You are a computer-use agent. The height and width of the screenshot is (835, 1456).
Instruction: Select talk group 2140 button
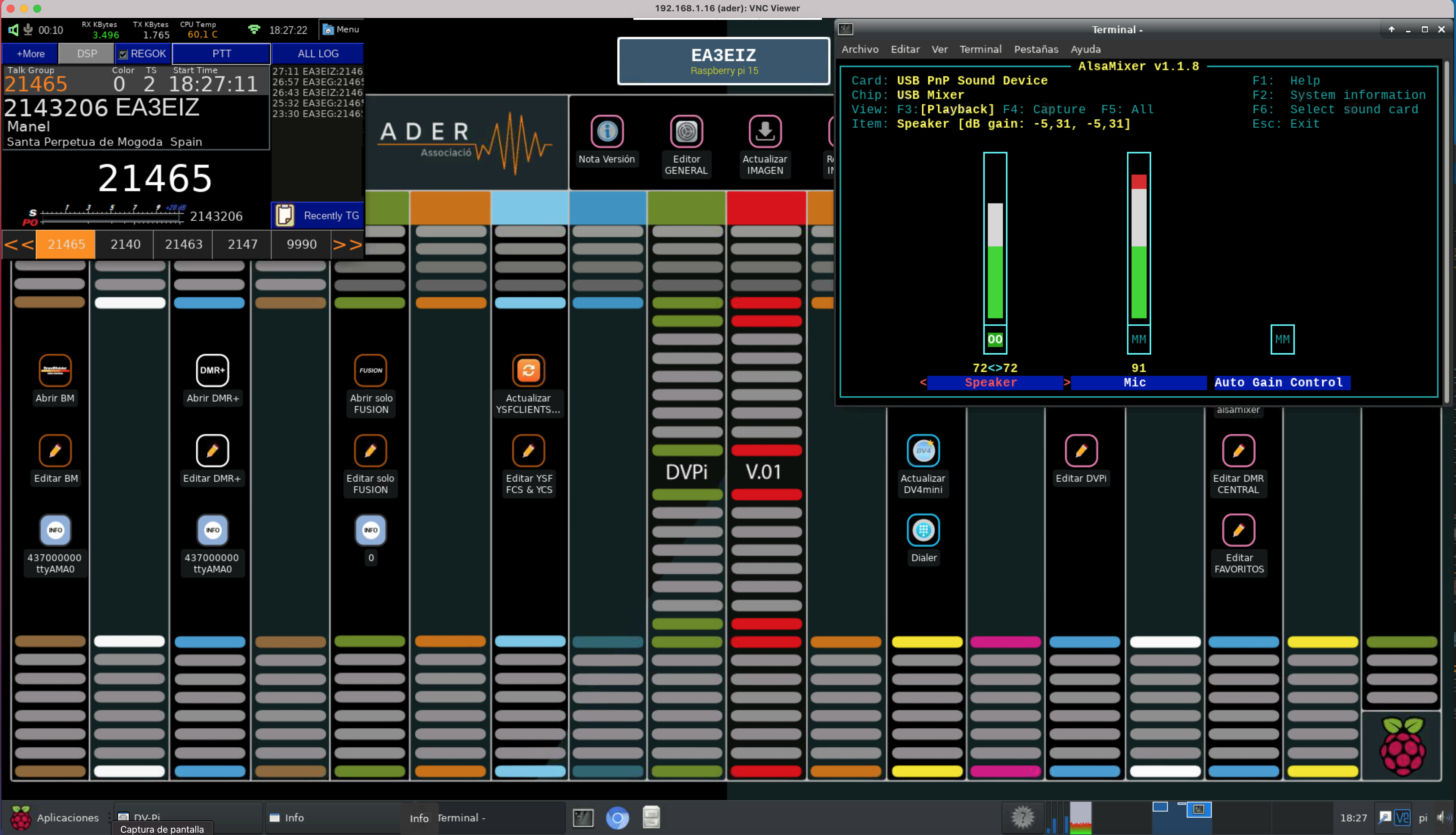pos(125,244)
